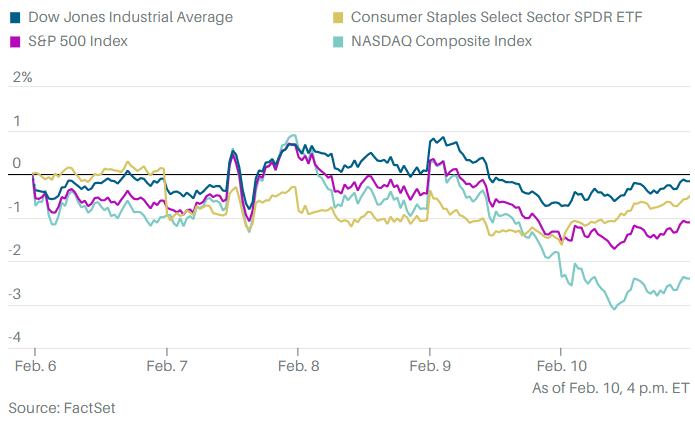The image size is (695, 426).
Task: Click the dark blue Dow Jones legend swatch
Action: click(15, 17)
